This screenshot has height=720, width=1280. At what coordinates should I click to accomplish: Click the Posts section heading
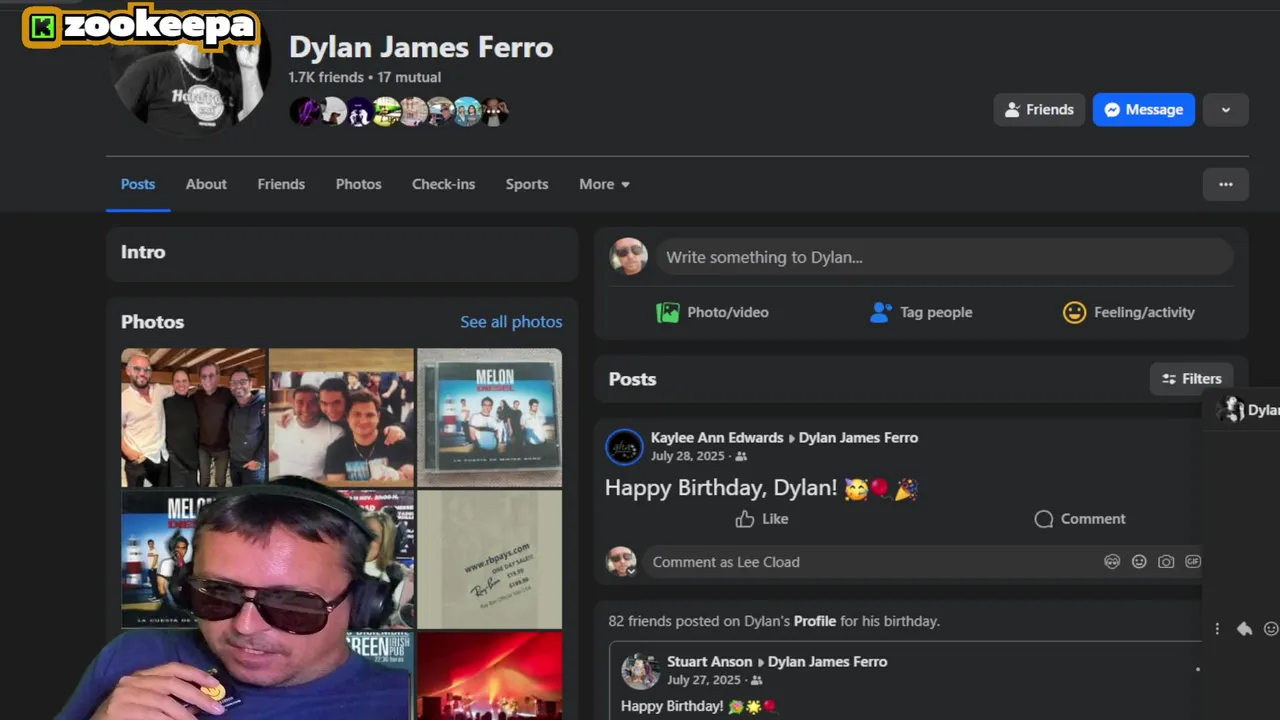pyautogui.click(x=632, y=379)
